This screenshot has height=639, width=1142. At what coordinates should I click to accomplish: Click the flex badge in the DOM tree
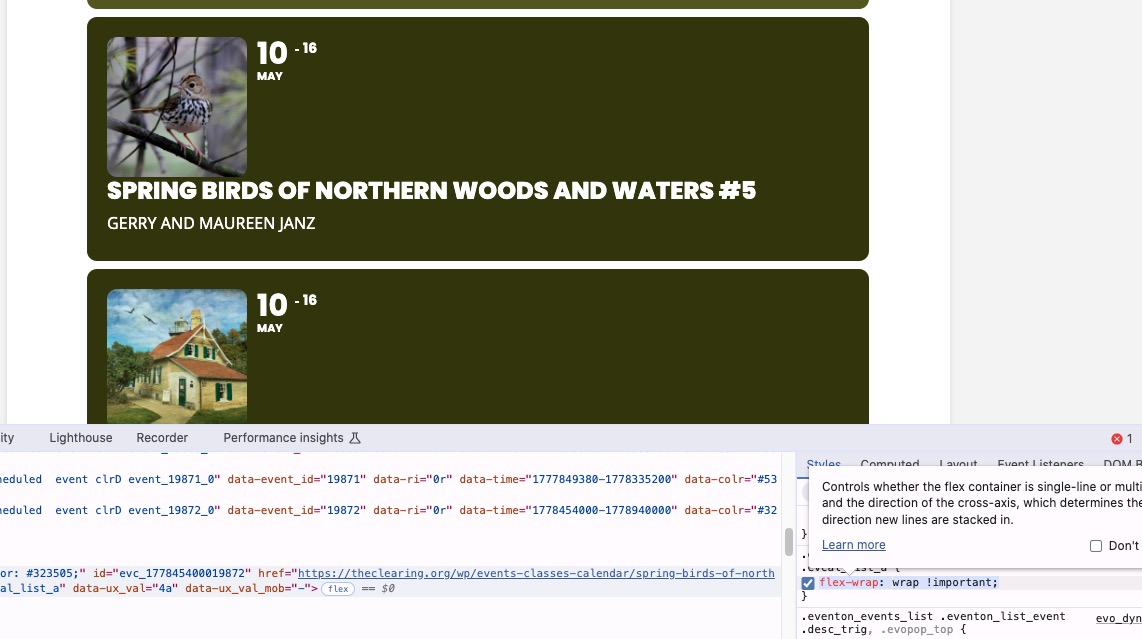(x=338, y=589)
